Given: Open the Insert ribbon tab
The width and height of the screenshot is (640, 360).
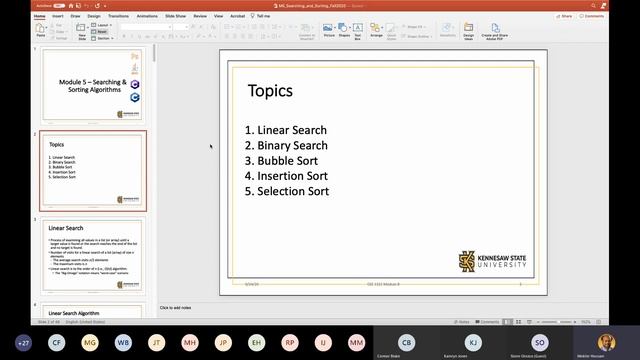Looking at the screenshot, I should [x=58, y=16].
